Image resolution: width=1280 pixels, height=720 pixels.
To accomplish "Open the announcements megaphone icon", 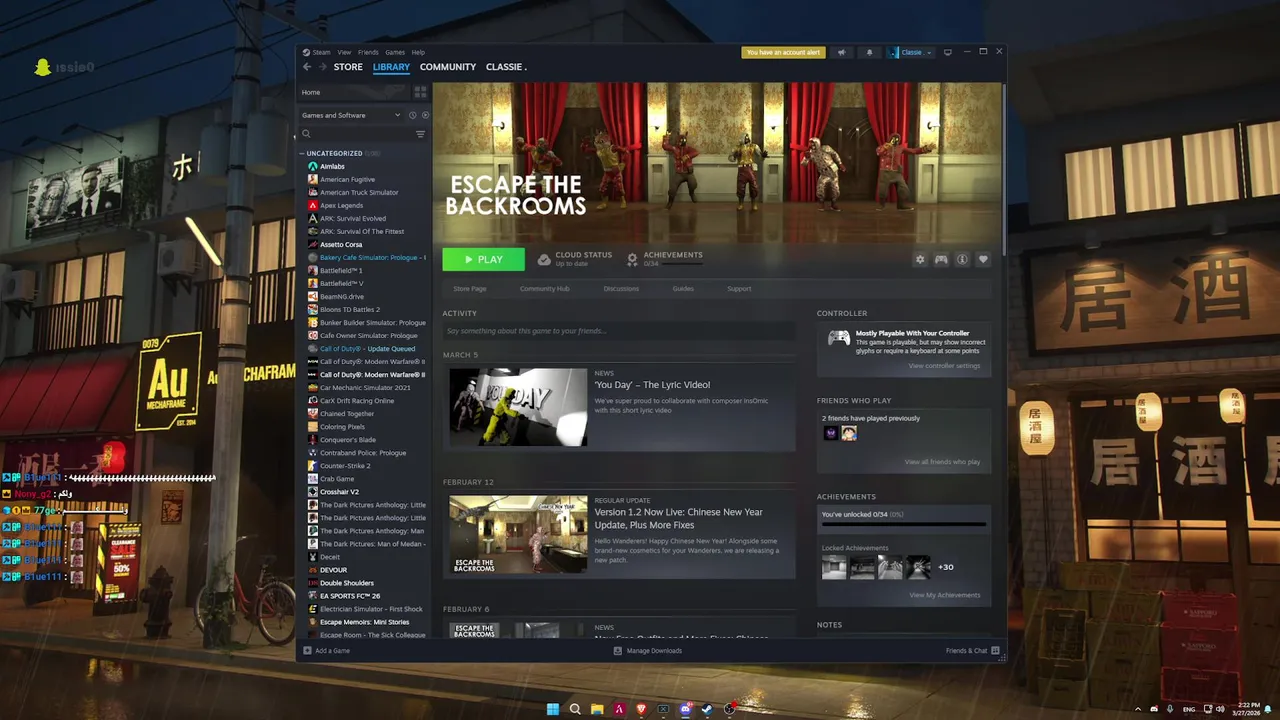I will coord(841,52).
